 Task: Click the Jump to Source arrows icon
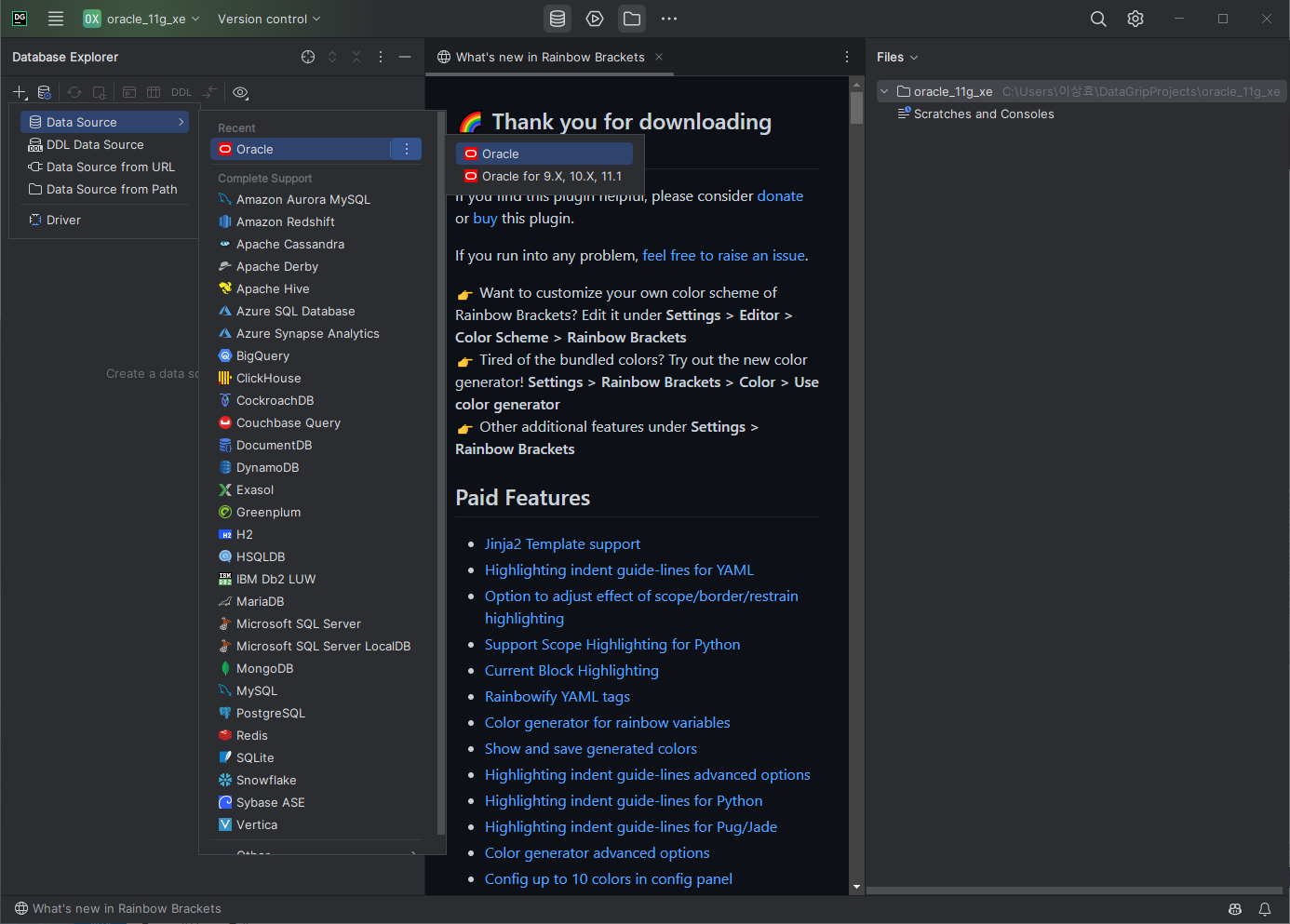click(x=209, y=92)
